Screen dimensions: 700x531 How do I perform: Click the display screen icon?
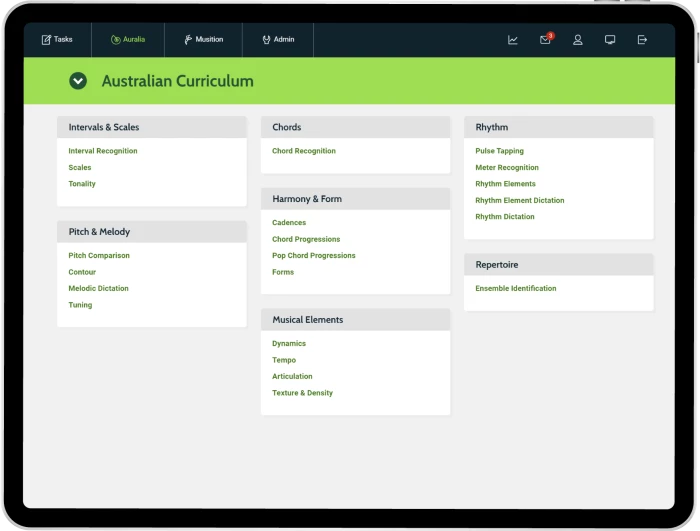point(610,40)
